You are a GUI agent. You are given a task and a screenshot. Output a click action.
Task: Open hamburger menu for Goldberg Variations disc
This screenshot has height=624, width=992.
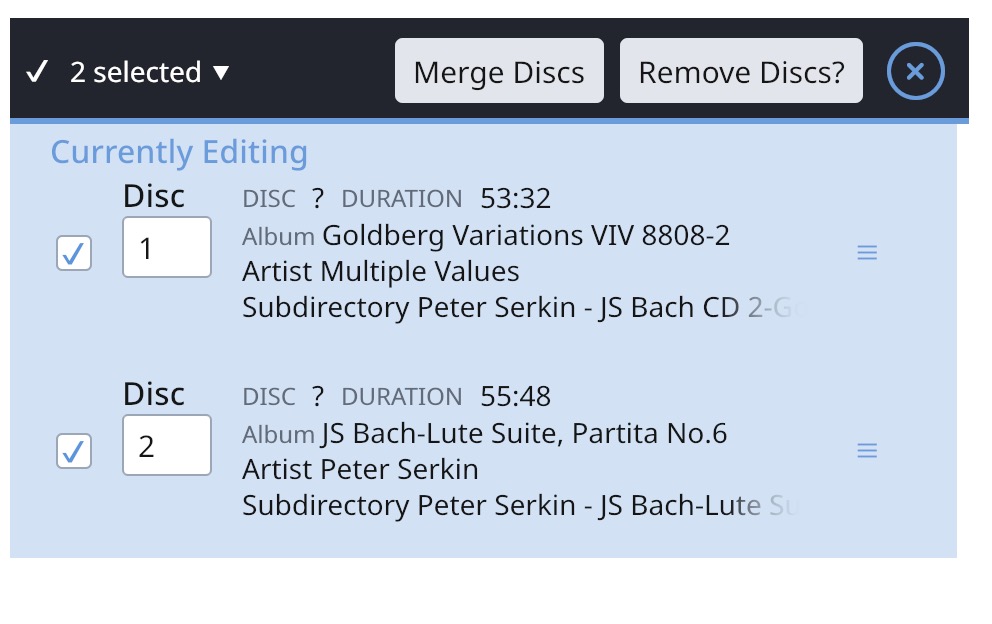coord(867,253)
